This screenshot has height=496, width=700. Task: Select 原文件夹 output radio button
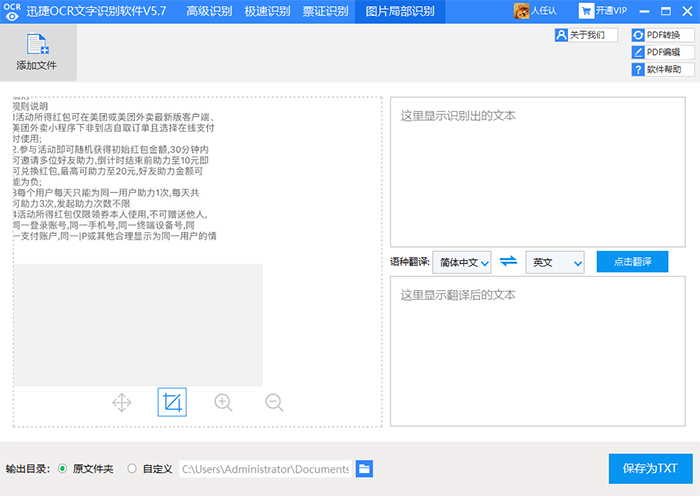[62, 469]
